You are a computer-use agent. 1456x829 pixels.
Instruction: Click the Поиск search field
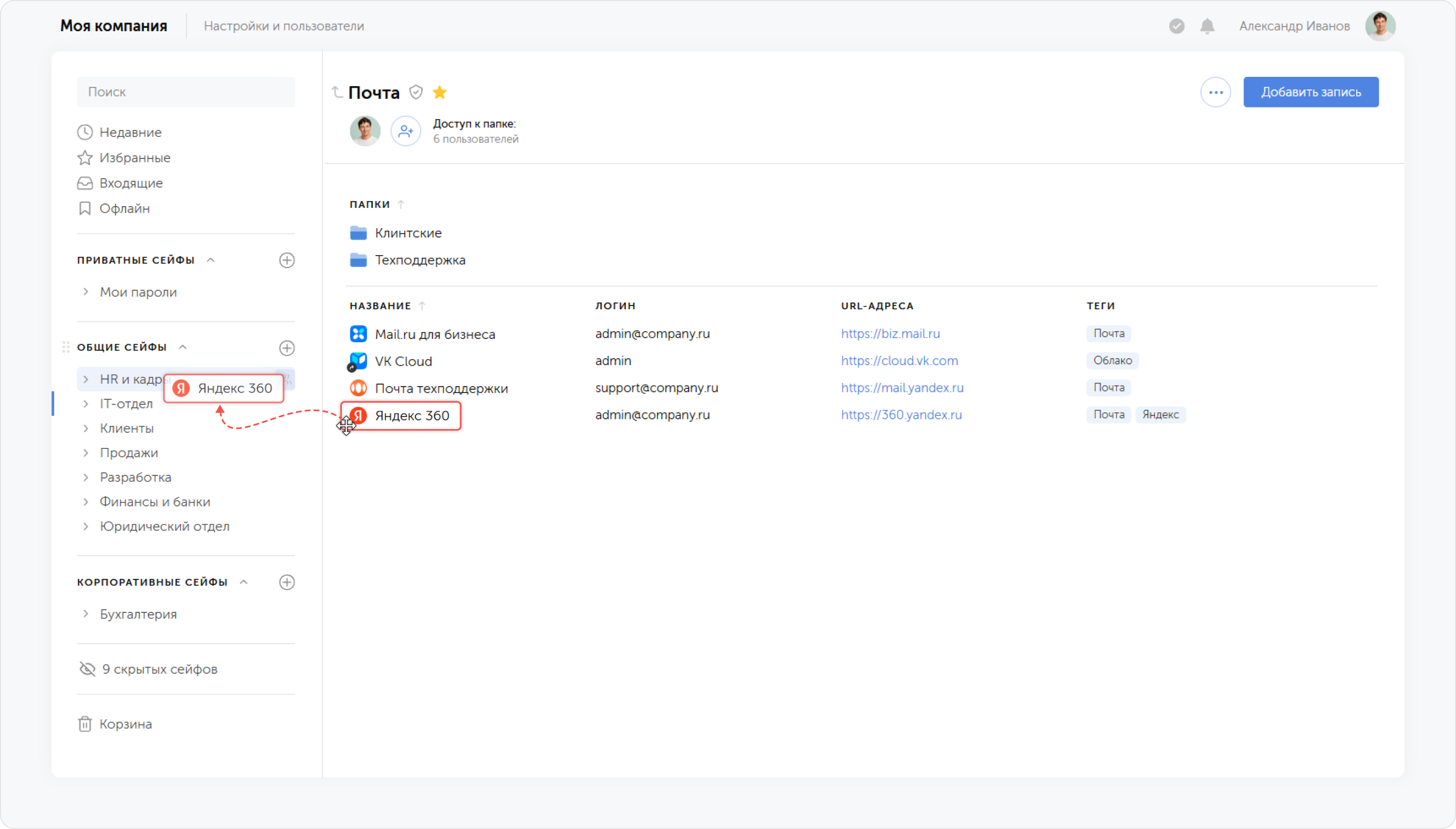185,92
